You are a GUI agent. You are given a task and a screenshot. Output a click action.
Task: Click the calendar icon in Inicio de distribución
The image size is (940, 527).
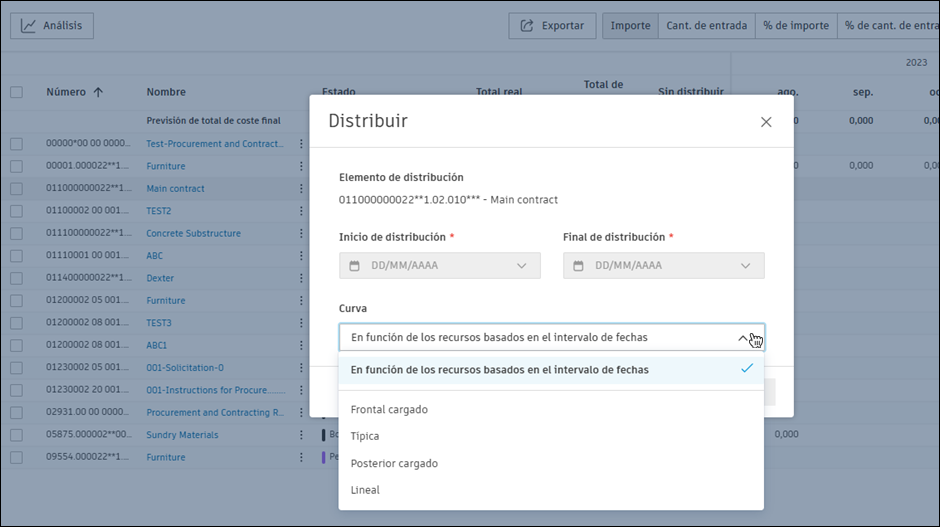click(x=354, y=266)
